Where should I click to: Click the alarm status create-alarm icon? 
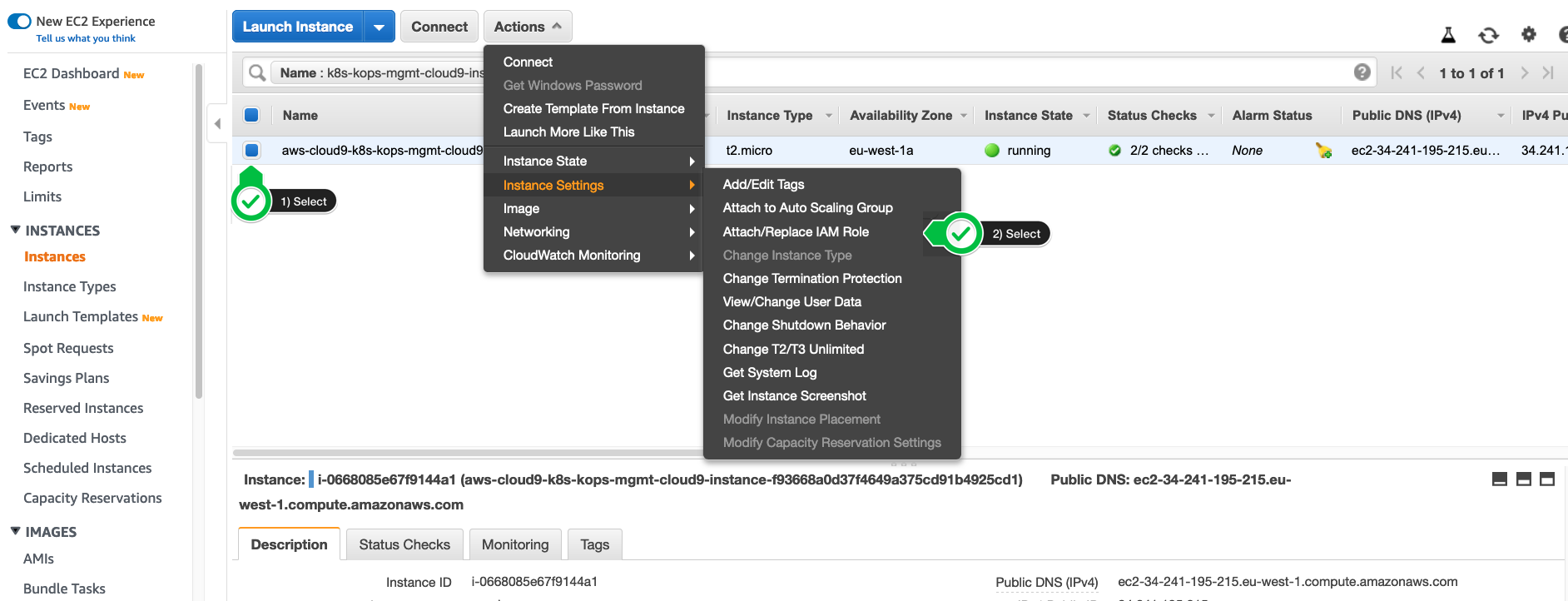1323,151
